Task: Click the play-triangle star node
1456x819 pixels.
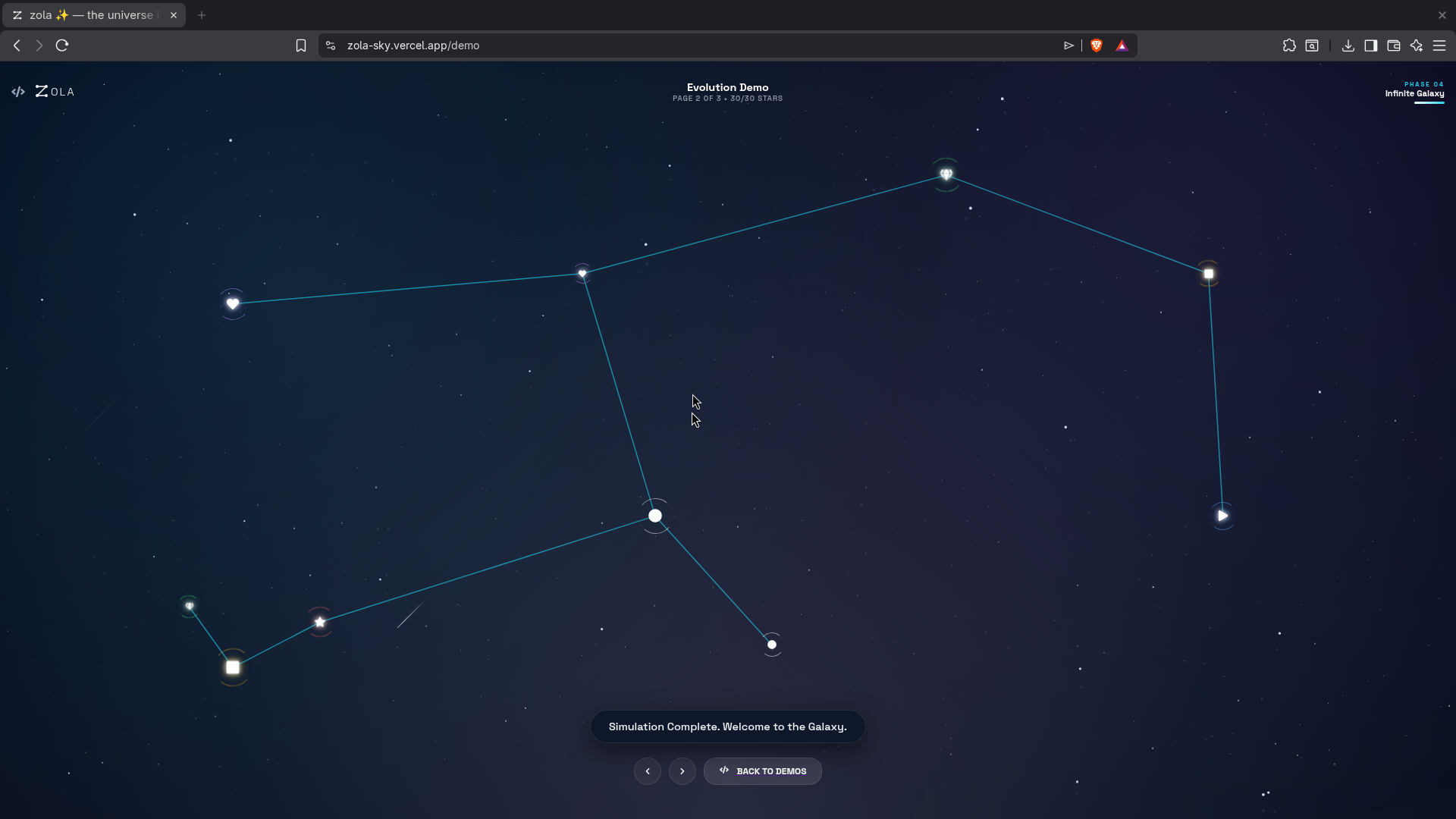Action: (1222, 516)
